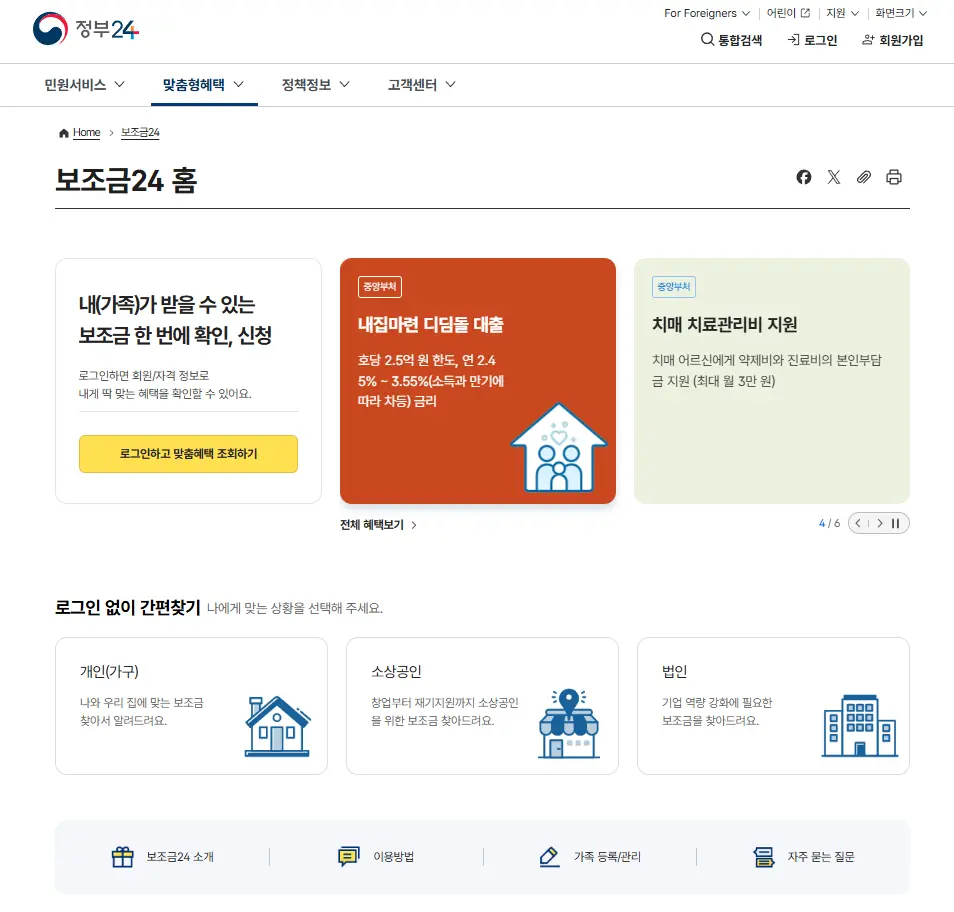This screenshot has height=912, width=954.
Task: Open 통합검색 magnifier search
Action: pyautogui.click(x=731, y=40)
